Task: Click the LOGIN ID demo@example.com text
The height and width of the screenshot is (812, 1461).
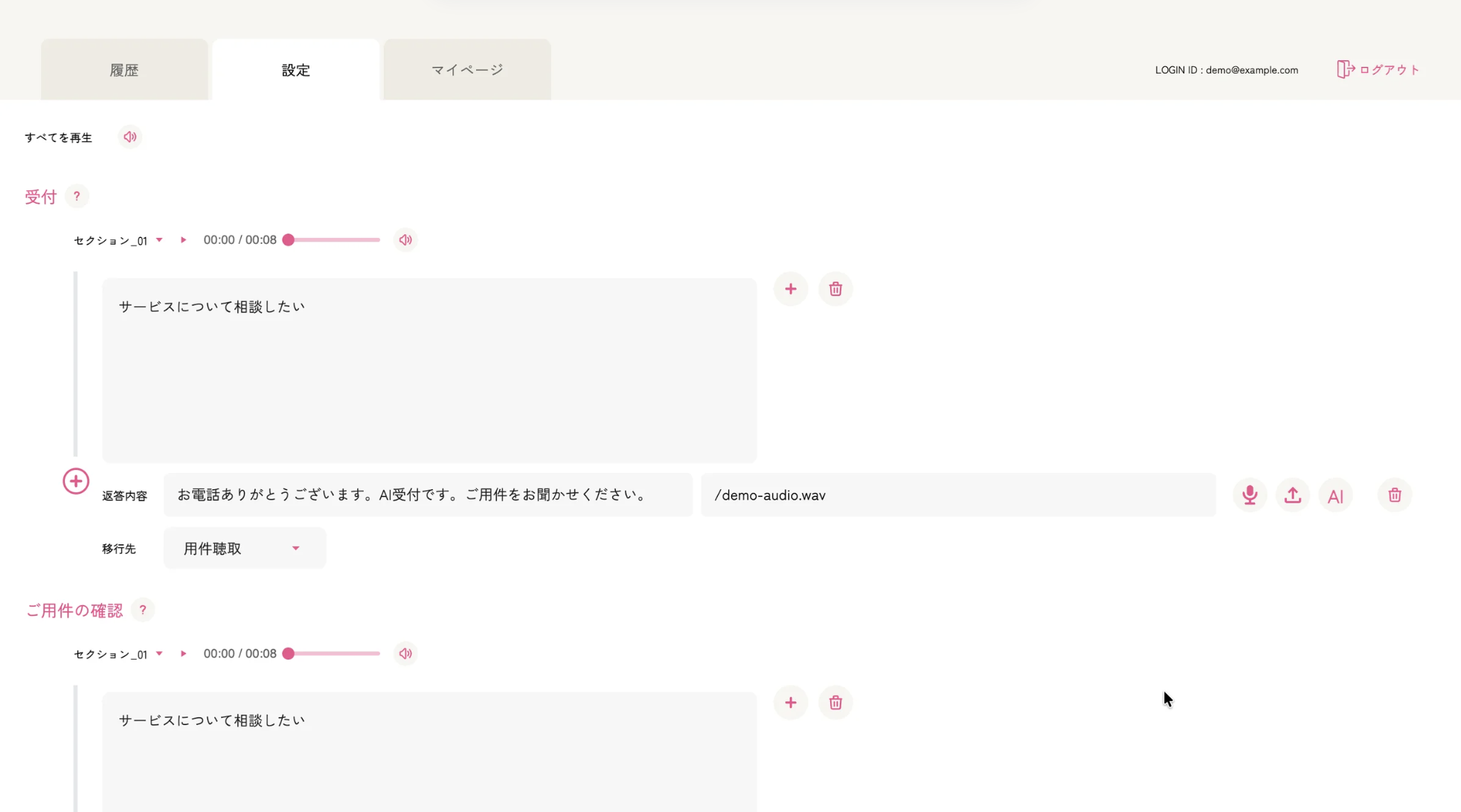Action: coord(1227,70)
